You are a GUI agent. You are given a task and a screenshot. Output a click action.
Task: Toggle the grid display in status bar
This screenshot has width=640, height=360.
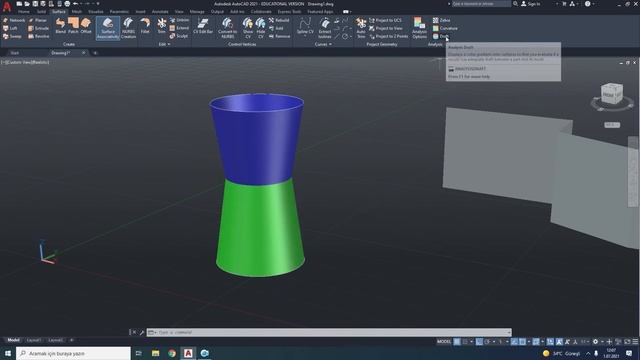click(x=457, y=342)
